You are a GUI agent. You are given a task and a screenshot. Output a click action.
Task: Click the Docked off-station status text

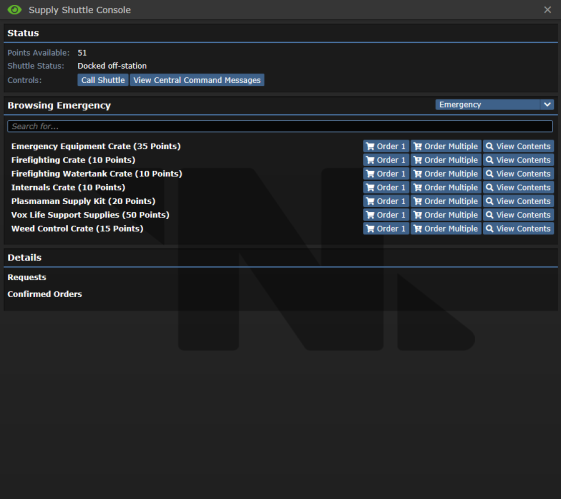(x=112, y=66)
